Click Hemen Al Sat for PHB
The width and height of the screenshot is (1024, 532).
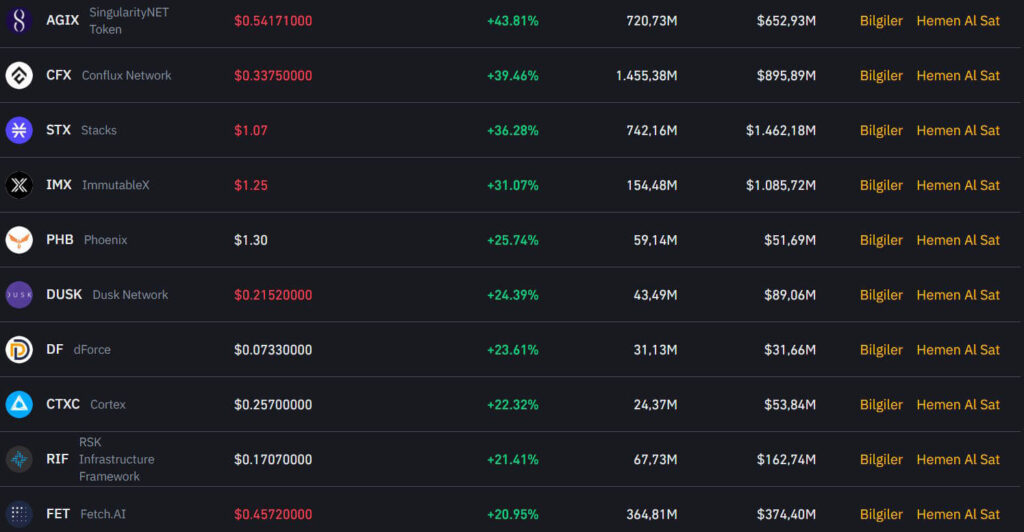(958, 240)
